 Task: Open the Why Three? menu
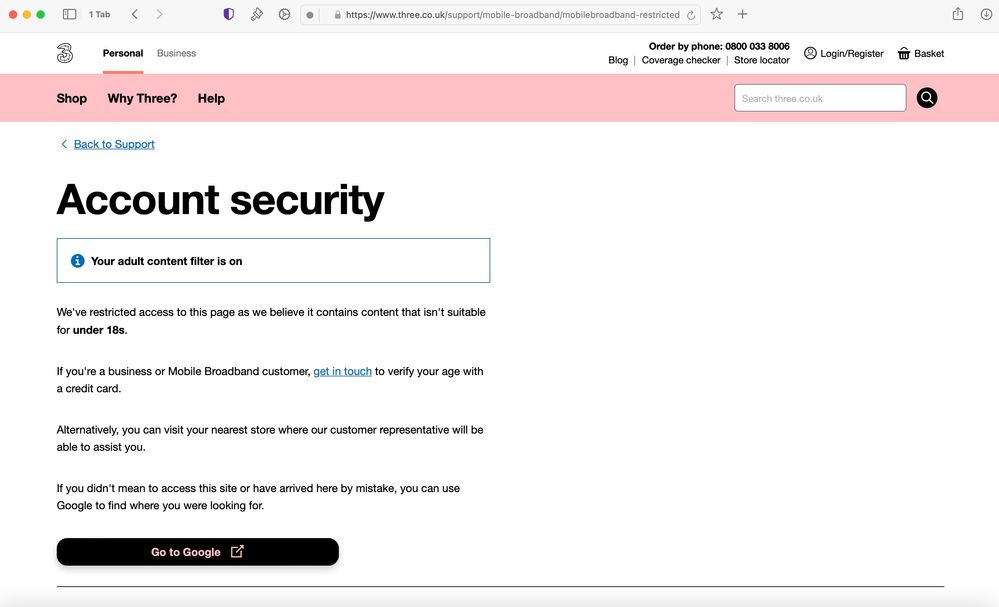(142, 98)
